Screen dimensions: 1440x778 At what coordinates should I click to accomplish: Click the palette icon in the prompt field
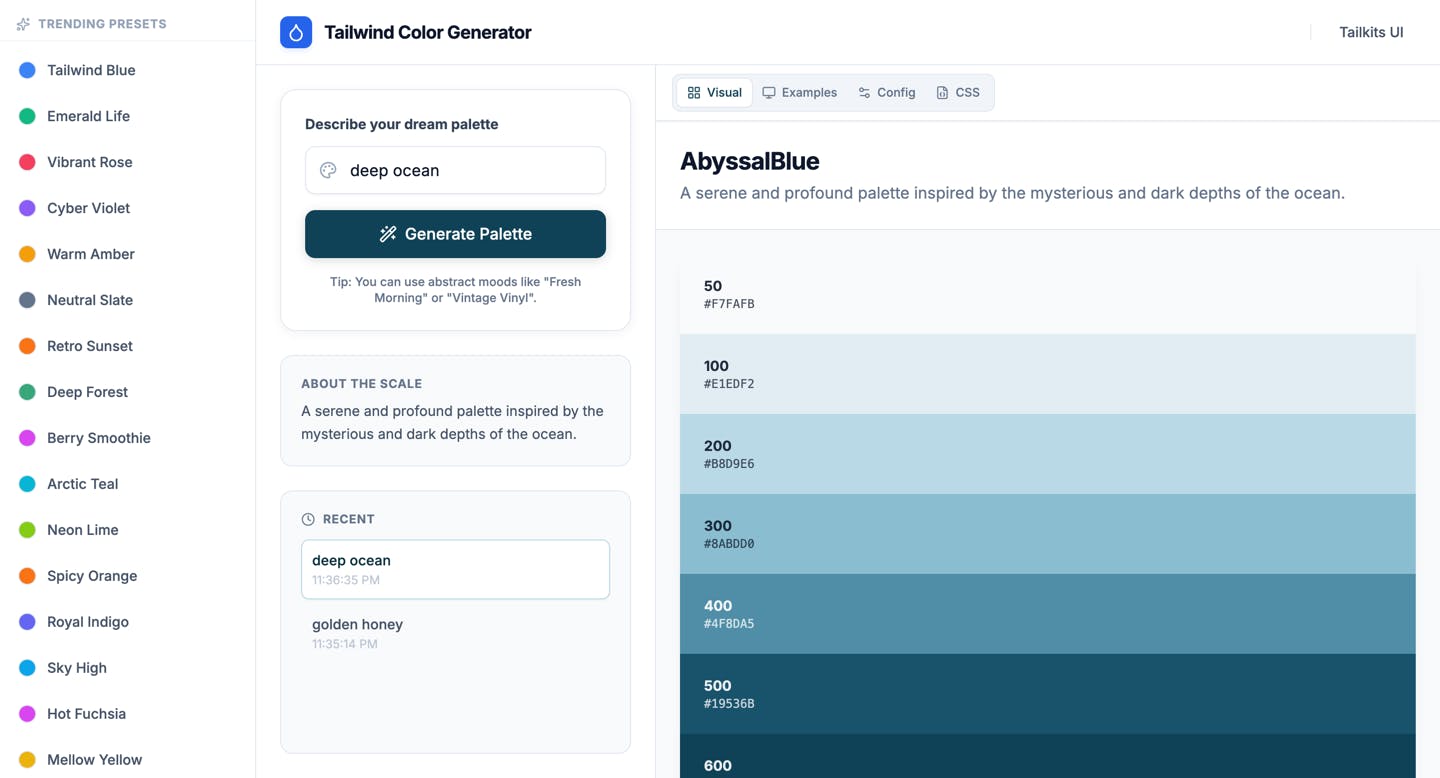[328, 170]
